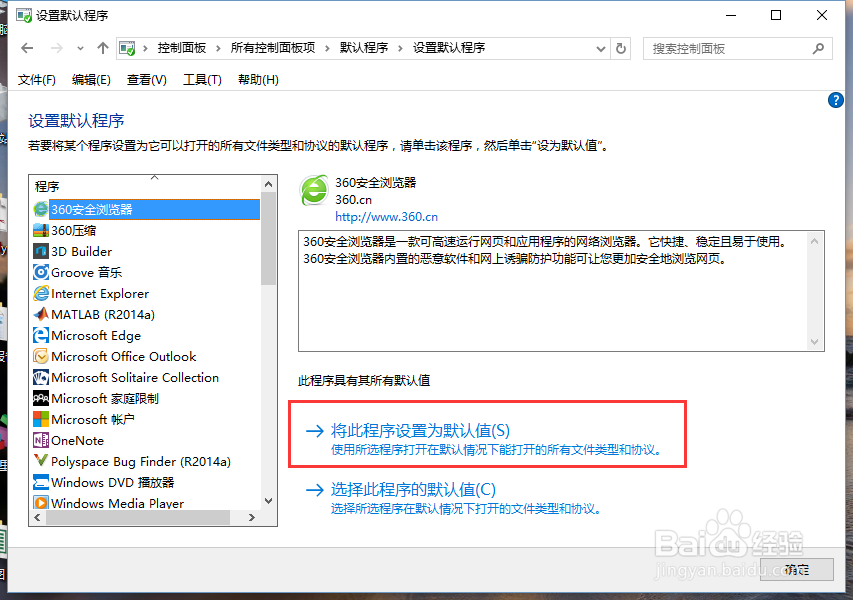853x600 pixels.
Task: Select Internet Explorer text row
Action: coord(100,294)
